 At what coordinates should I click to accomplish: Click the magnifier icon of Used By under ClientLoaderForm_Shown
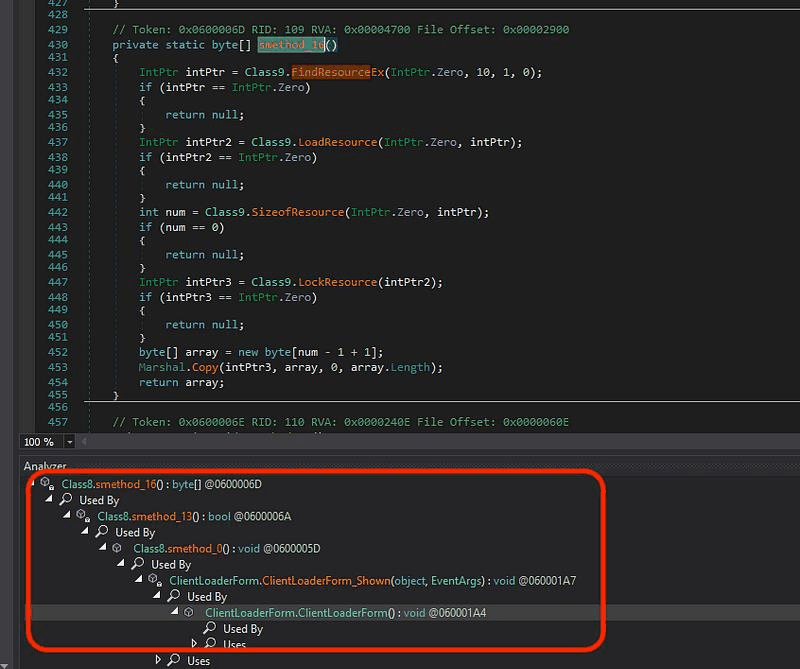[x=173, y=596]
